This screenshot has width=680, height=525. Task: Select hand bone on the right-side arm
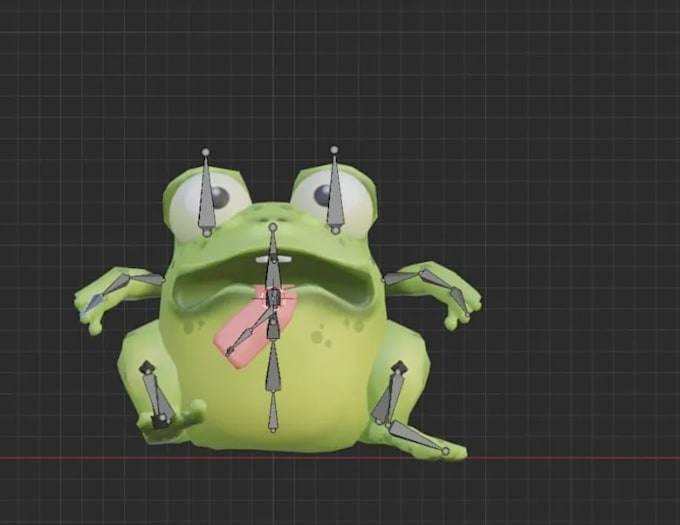point(459,301)
